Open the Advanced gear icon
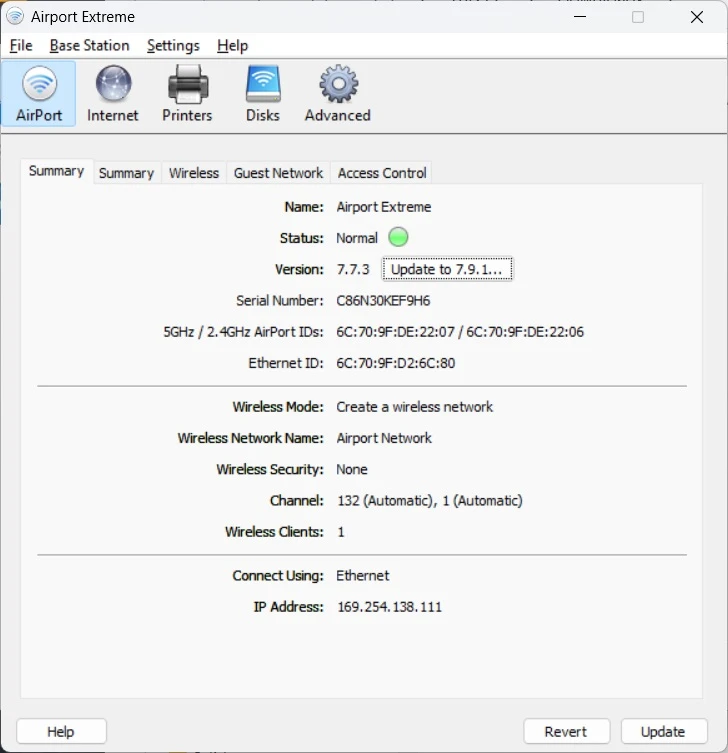 [x=337, y=94]
